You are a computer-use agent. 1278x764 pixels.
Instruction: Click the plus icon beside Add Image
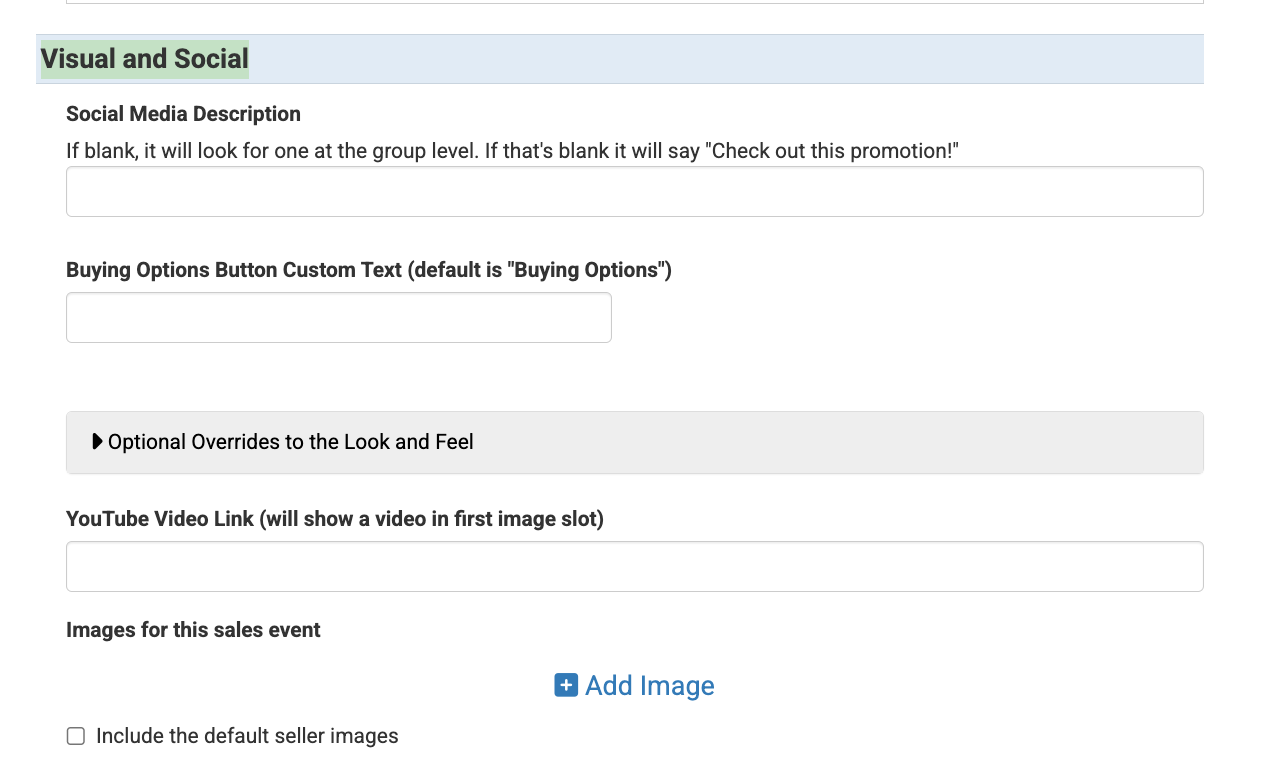(566, 685)
